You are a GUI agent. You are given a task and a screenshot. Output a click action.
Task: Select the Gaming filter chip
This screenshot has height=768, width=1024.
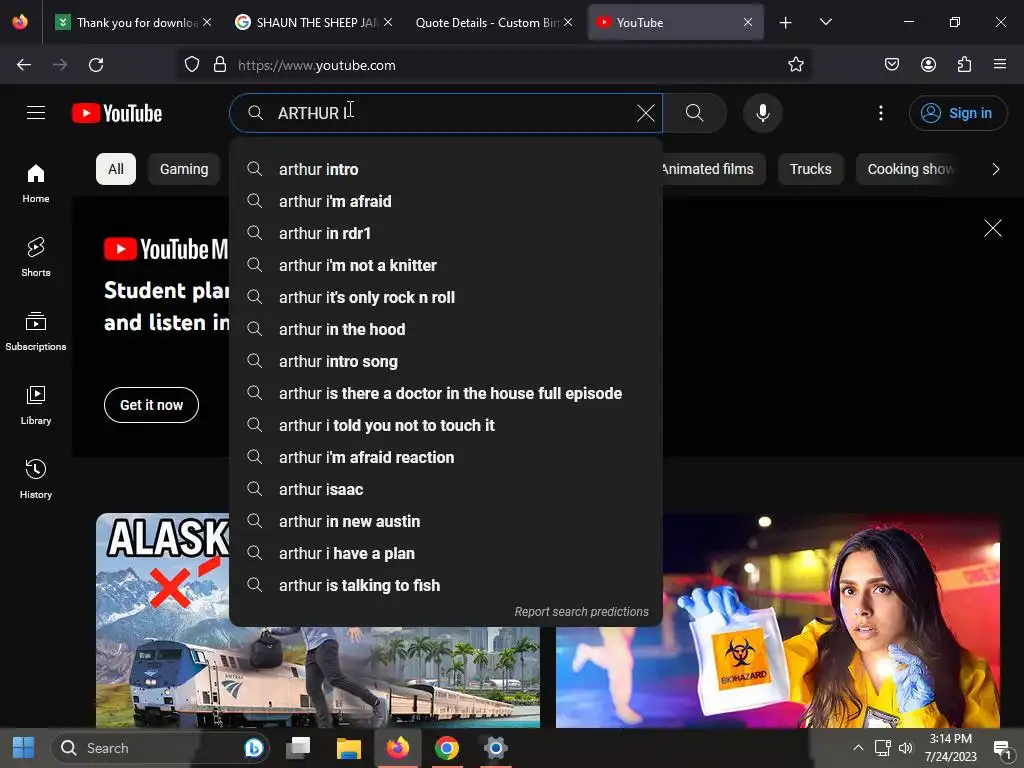184,169
